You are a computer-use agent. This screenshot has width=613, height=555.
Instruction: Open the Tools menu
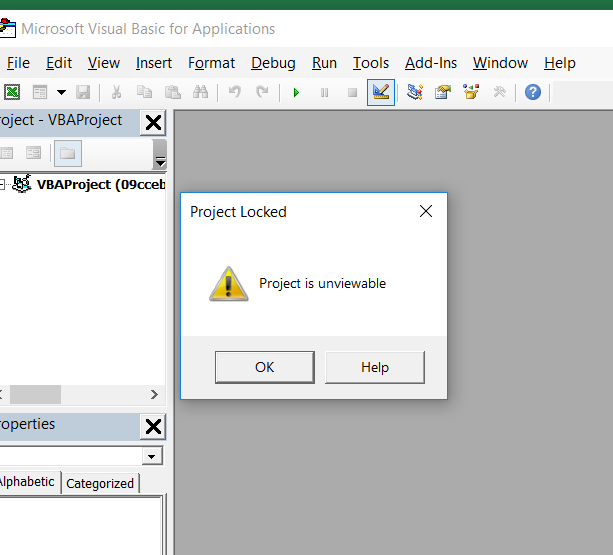(371, 63)
